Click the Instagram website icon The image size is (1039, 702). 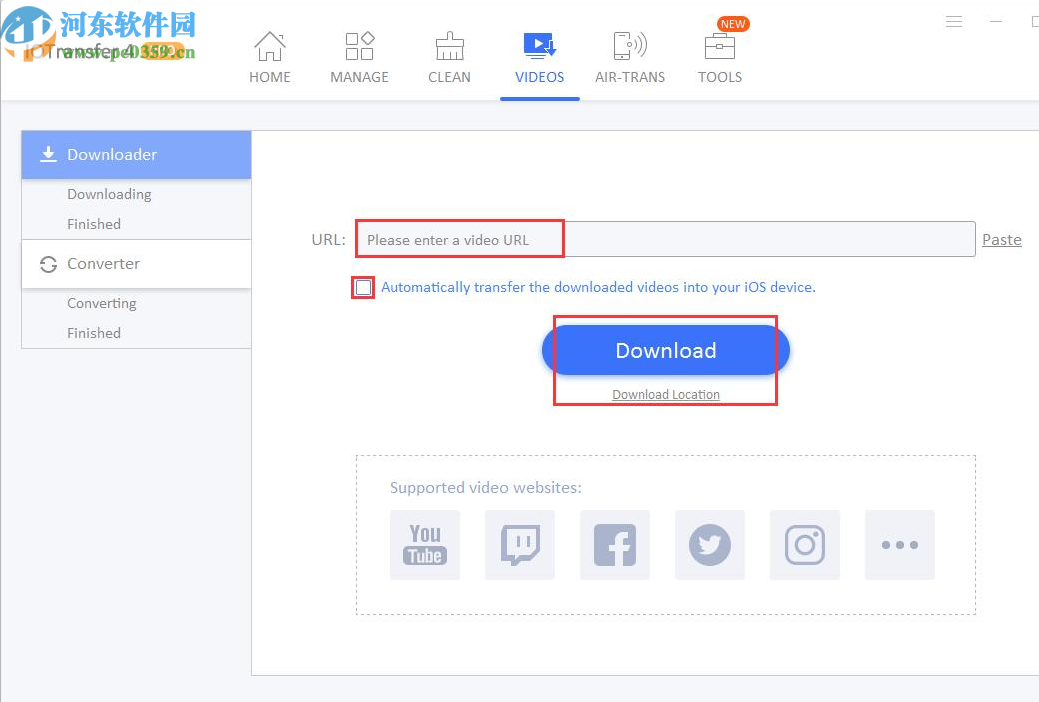(804, 545)
